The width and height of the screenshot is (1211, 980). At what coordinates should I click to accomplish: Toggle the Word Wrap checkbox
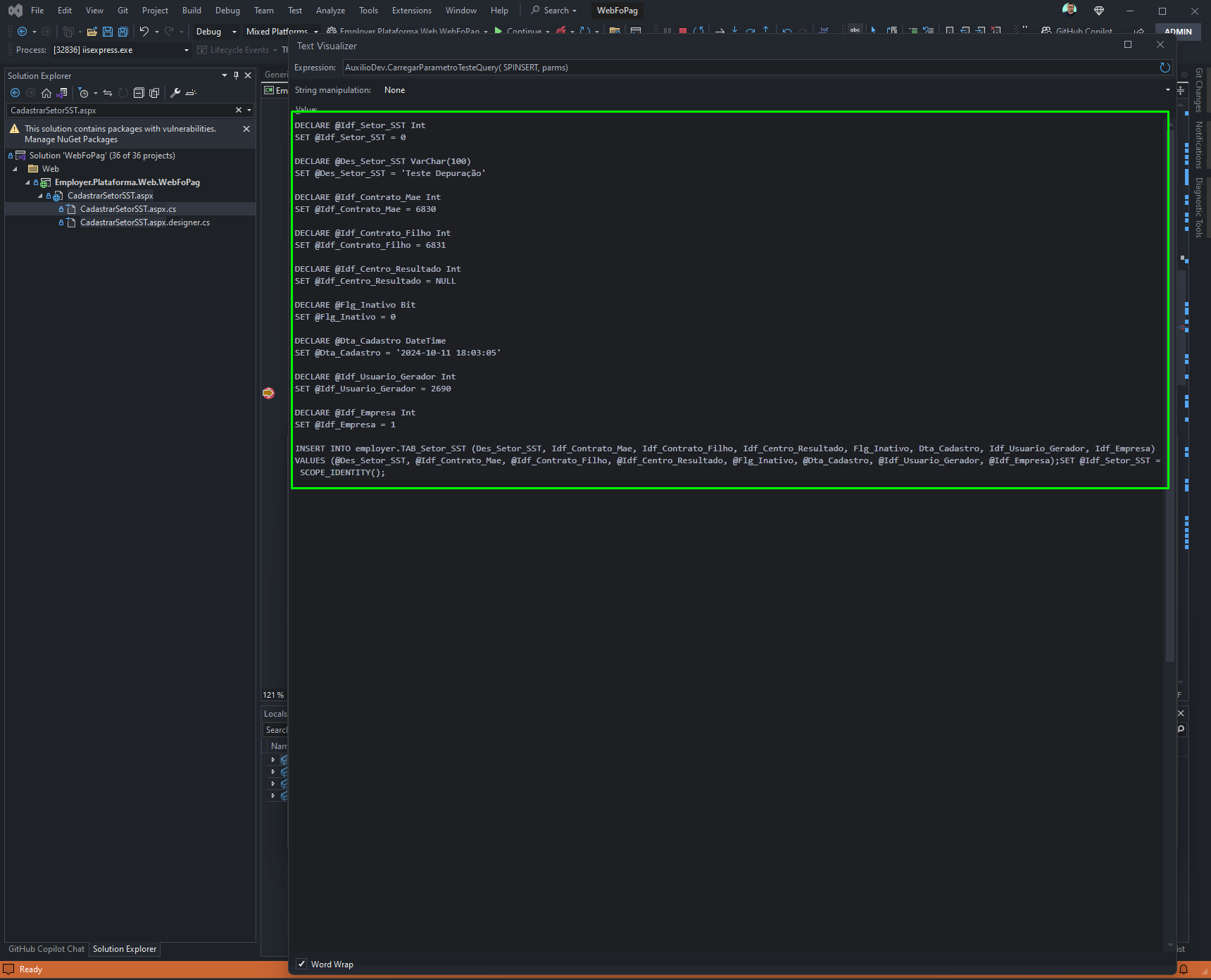tap(301, 964)
